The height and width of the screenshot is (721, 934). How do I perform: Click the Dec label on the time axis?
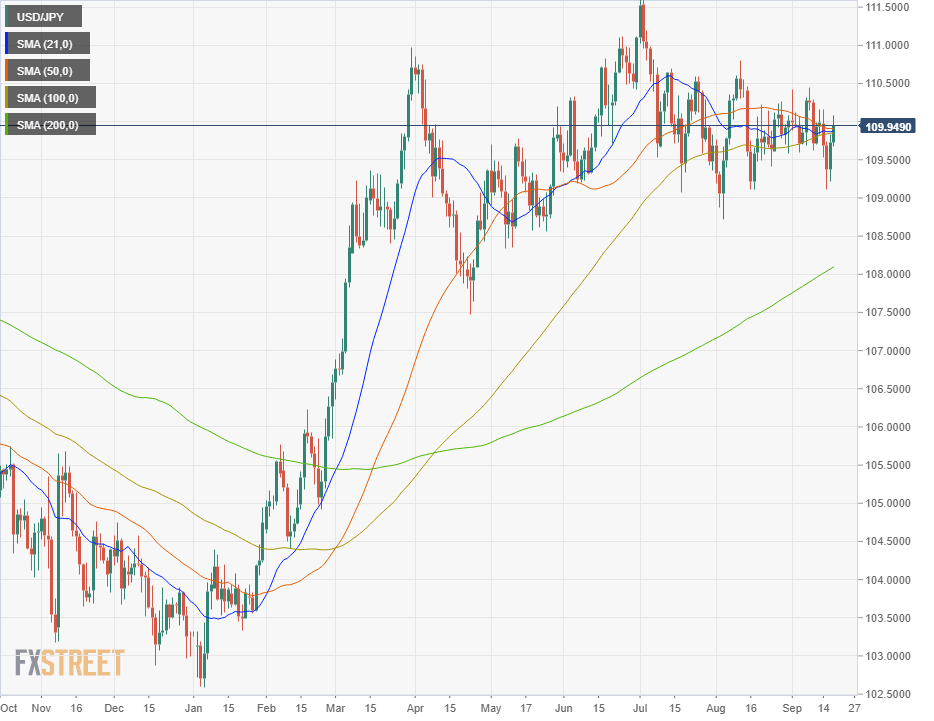(114, 708)
